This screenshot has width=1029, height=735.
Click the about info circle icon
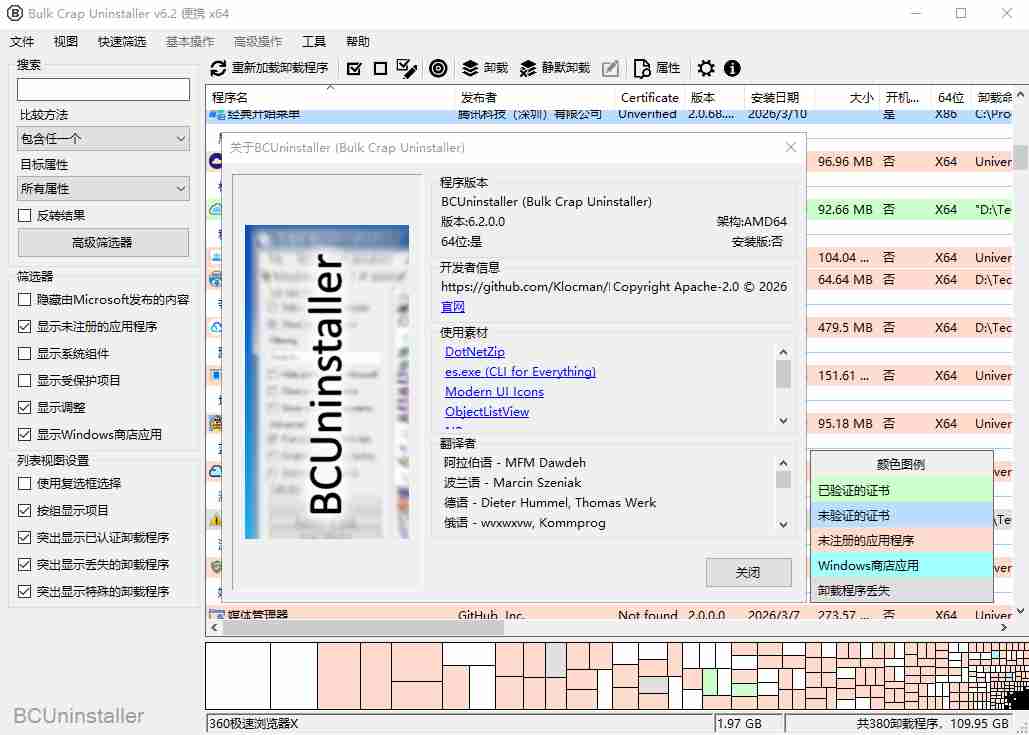pos(732,68)
